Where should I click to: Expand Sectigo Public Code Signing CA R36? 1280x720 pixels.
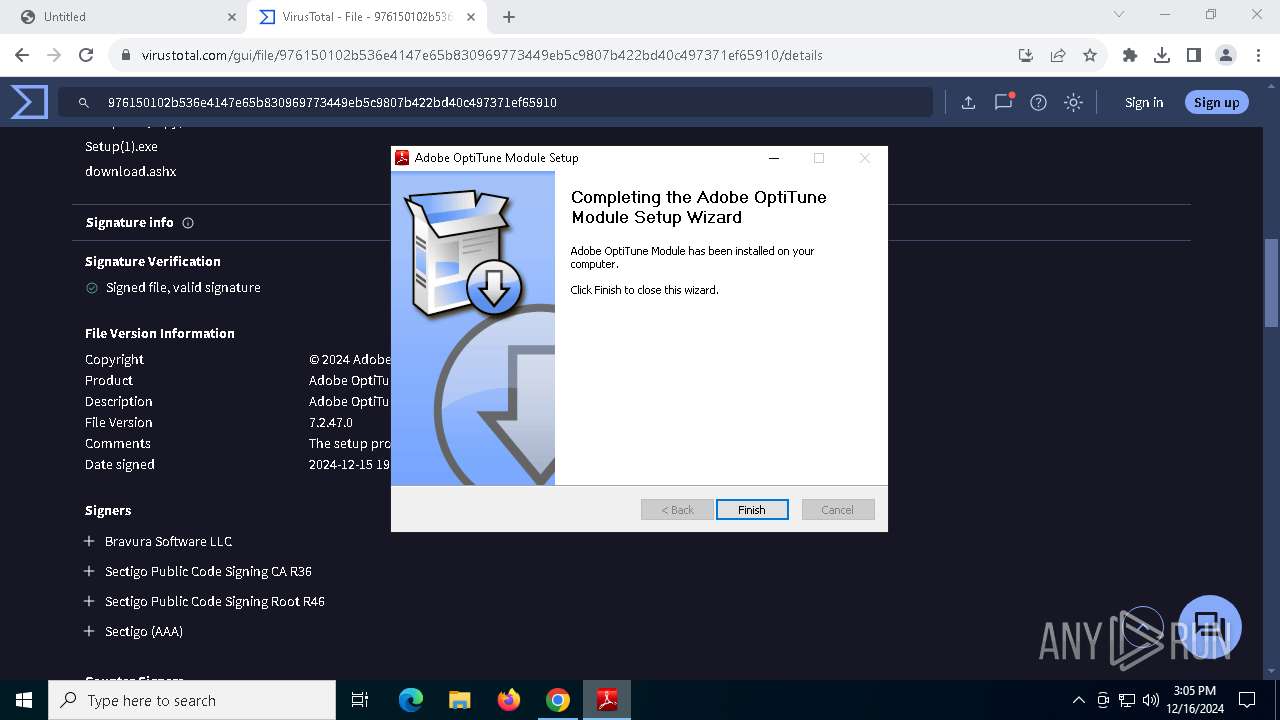(x=90, y=571)
